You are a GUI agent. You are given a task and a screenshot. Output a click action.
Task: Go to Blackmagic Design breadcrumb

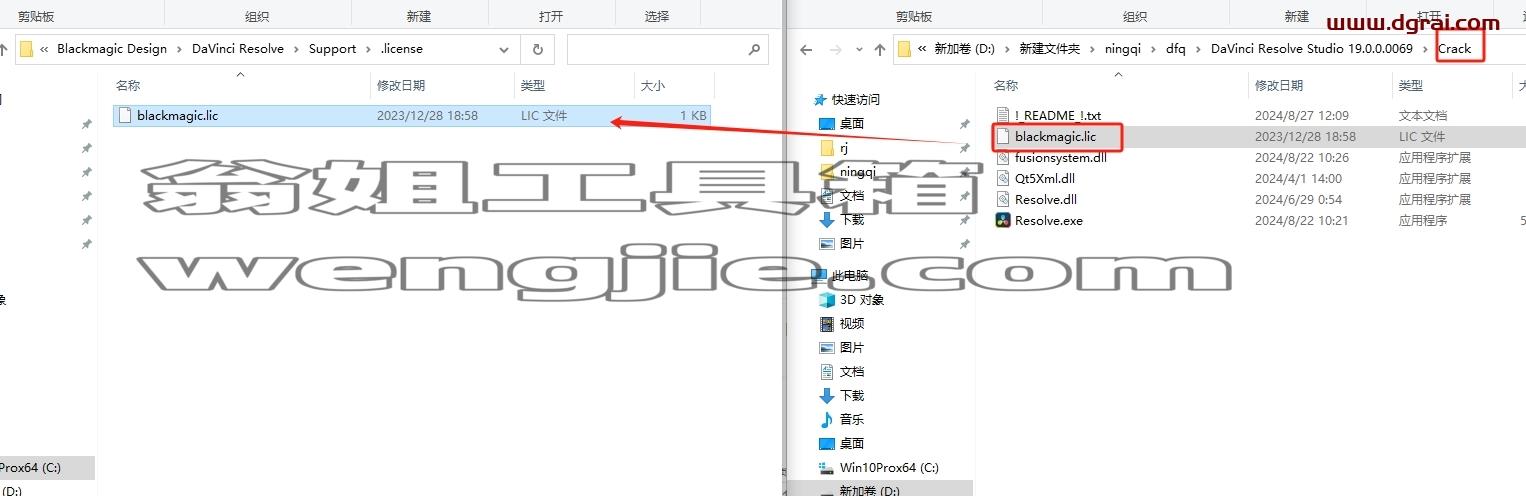tap(112, 49)
